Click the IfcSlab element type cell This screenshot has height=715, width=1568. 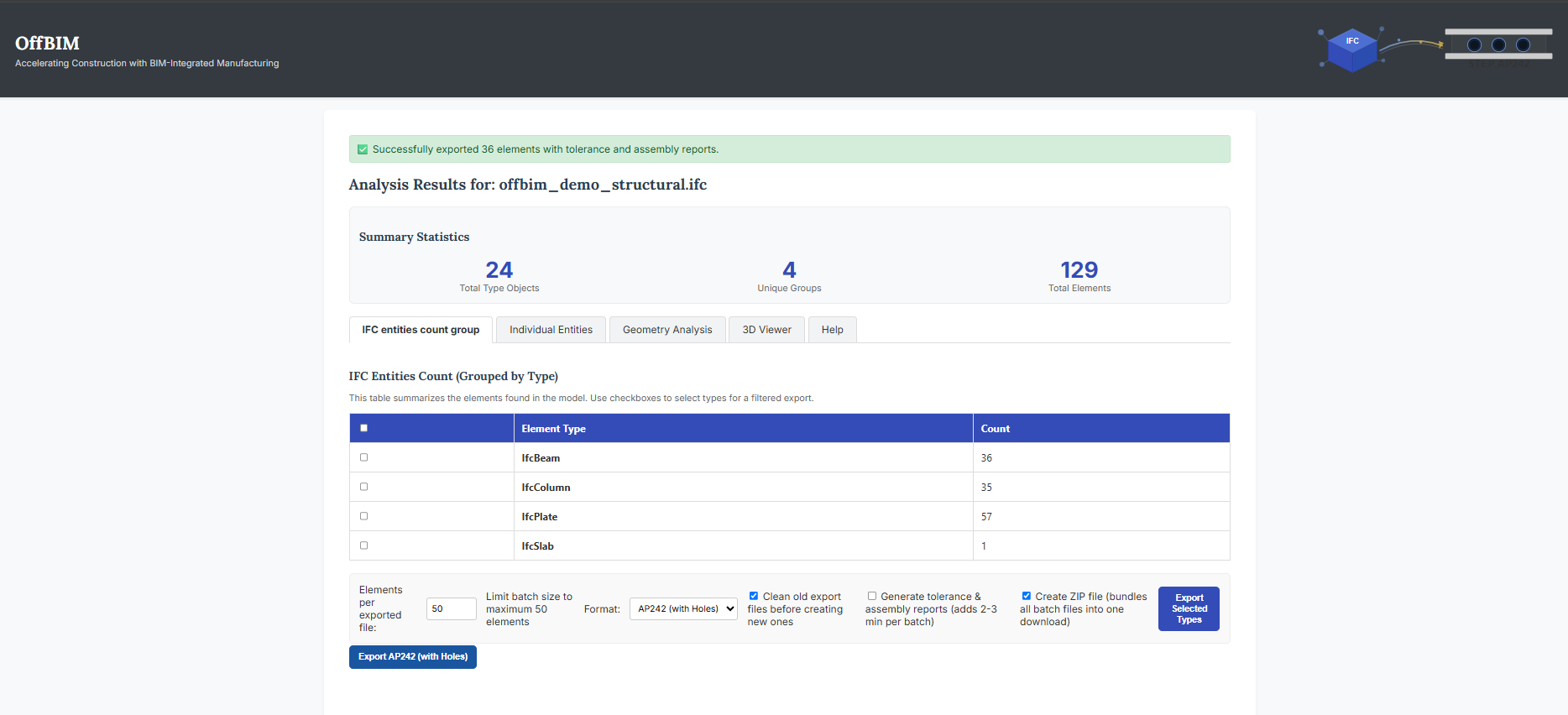pyautogui.click(x=743, y=545)
